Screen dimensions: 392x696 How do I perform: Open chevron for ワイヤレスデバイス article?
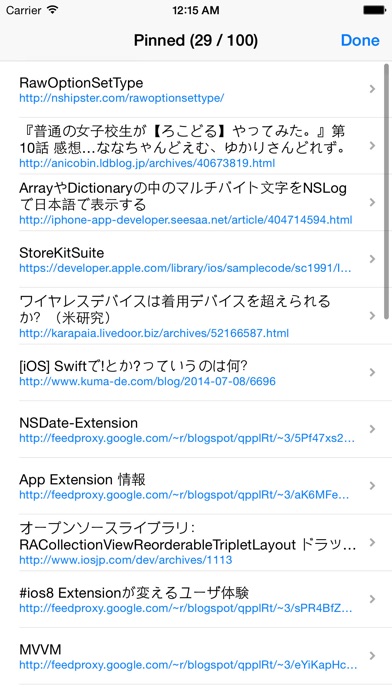[372, 316]
